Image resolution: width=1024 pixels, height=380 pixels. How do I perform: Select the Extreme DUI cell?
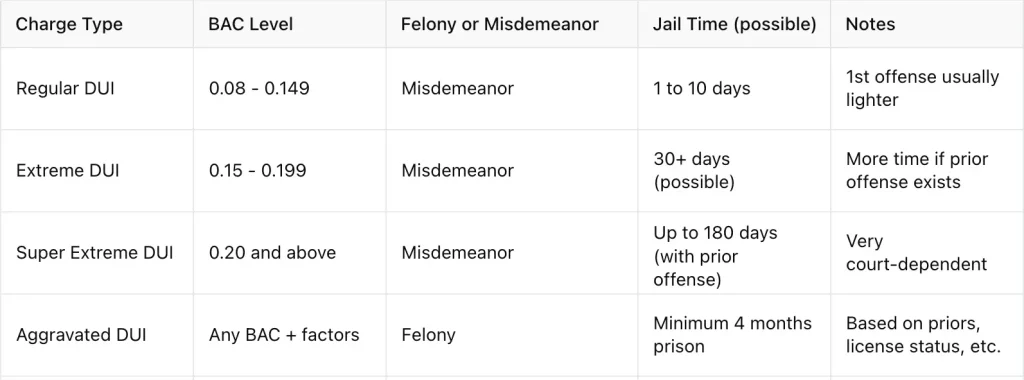click(x=68, y=170)
